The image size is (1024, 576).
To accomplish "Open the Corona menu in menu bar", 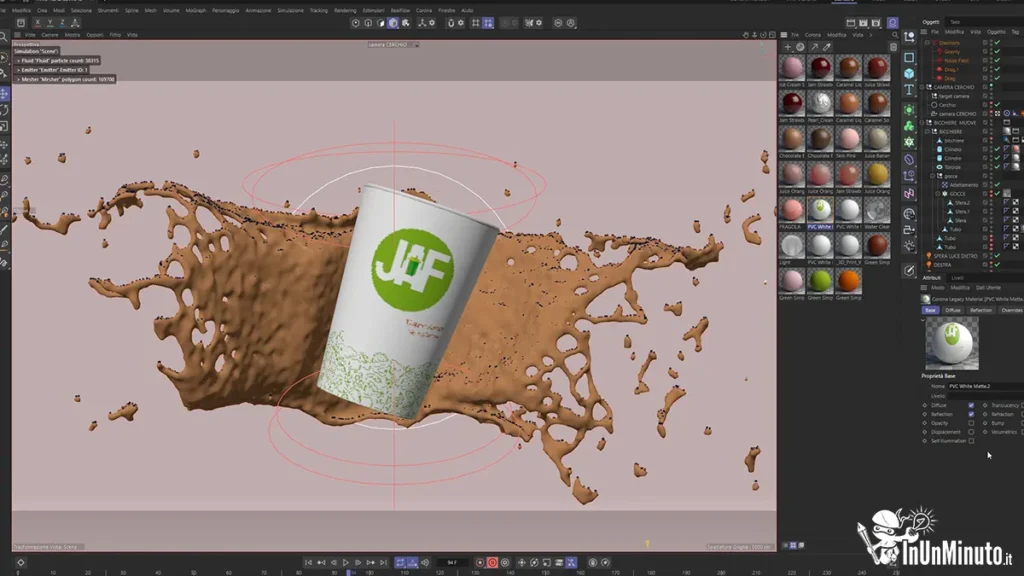I will coord(424,10).
